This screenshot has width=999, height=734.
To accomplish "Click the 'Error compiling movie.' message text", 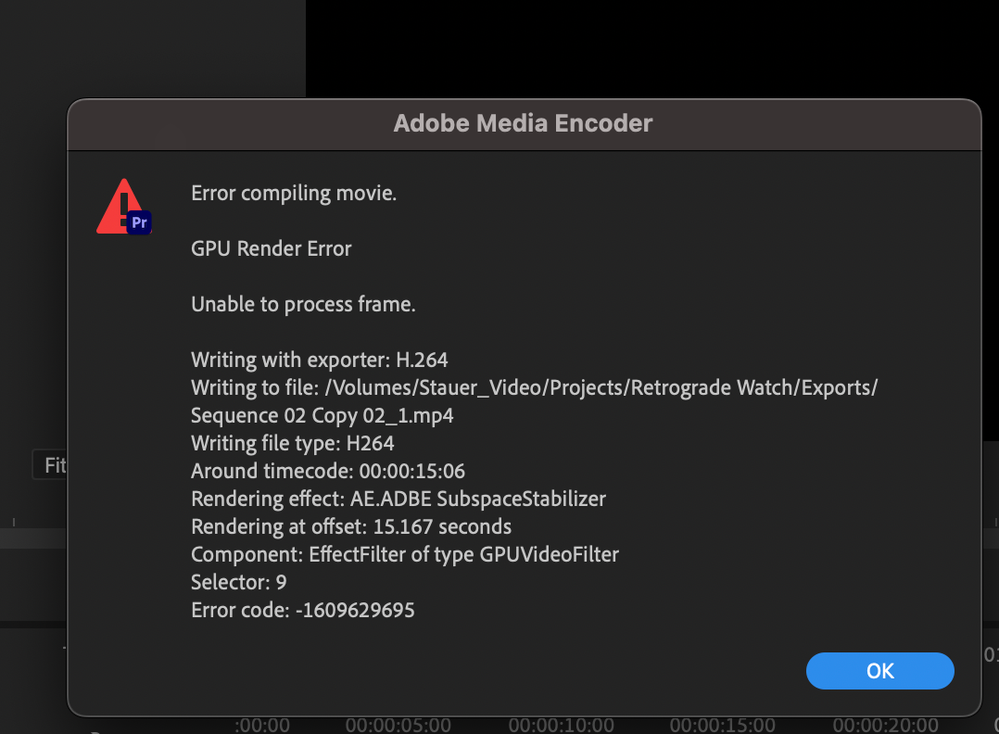I will [294, 194].
